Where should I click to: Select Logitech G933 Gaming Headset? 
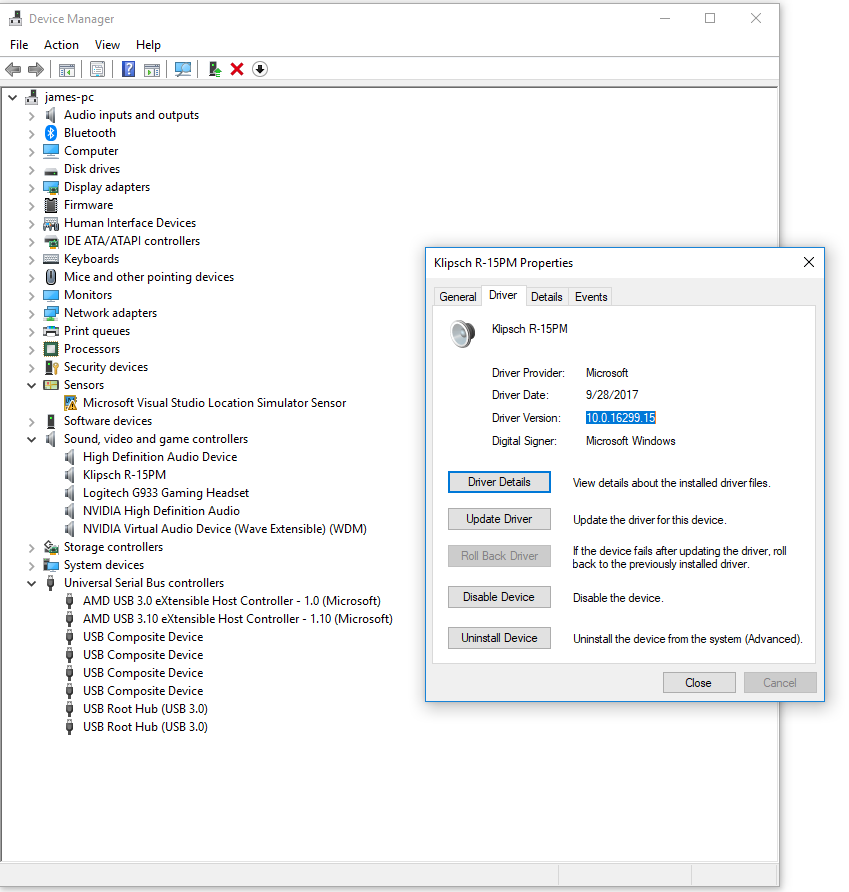pos(166,493)
